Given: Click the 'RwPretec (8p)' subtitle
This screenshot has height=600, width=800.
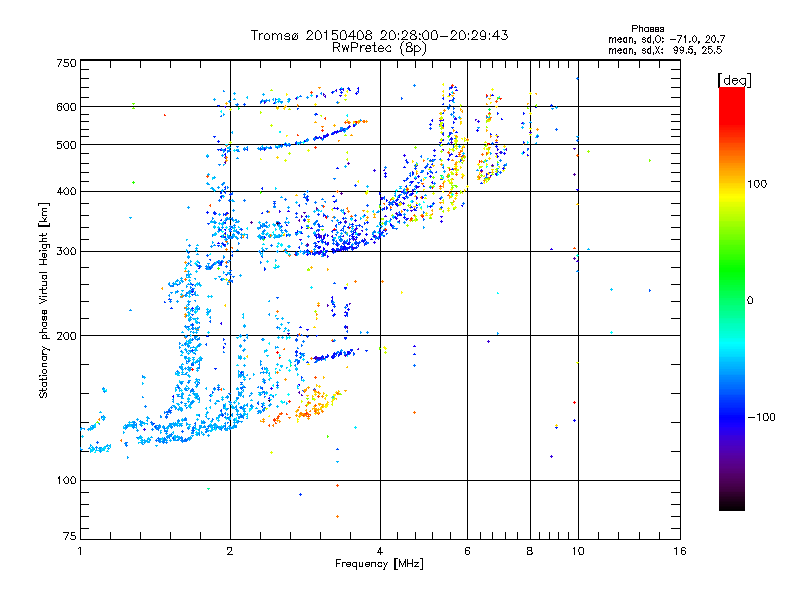Looking at the screenshot, I should [x=379, y=48].
